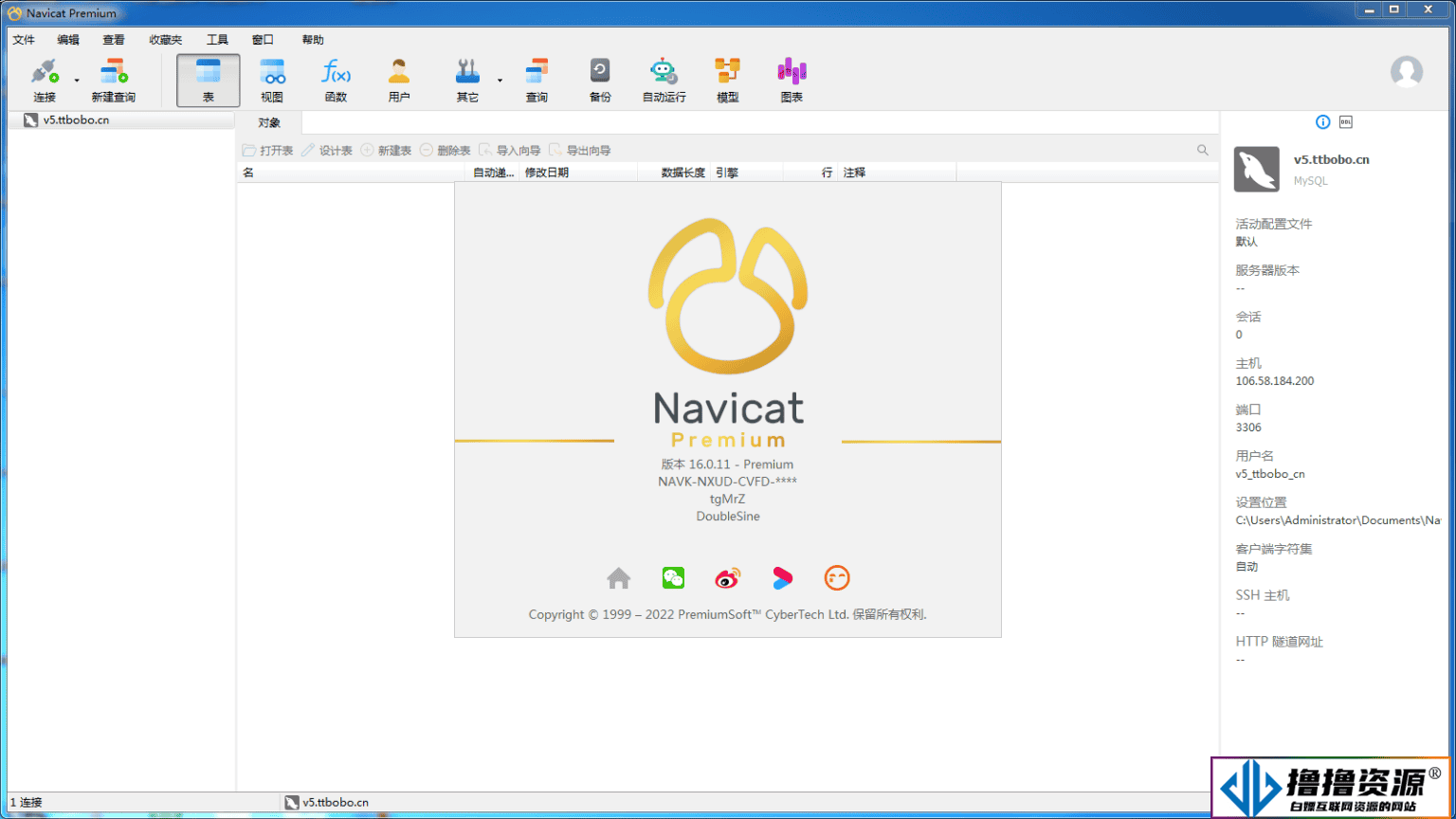The image size is (1456, 819).
Task: Click the Navicat logo in About dialog
Action: click(x=727, y=295)
